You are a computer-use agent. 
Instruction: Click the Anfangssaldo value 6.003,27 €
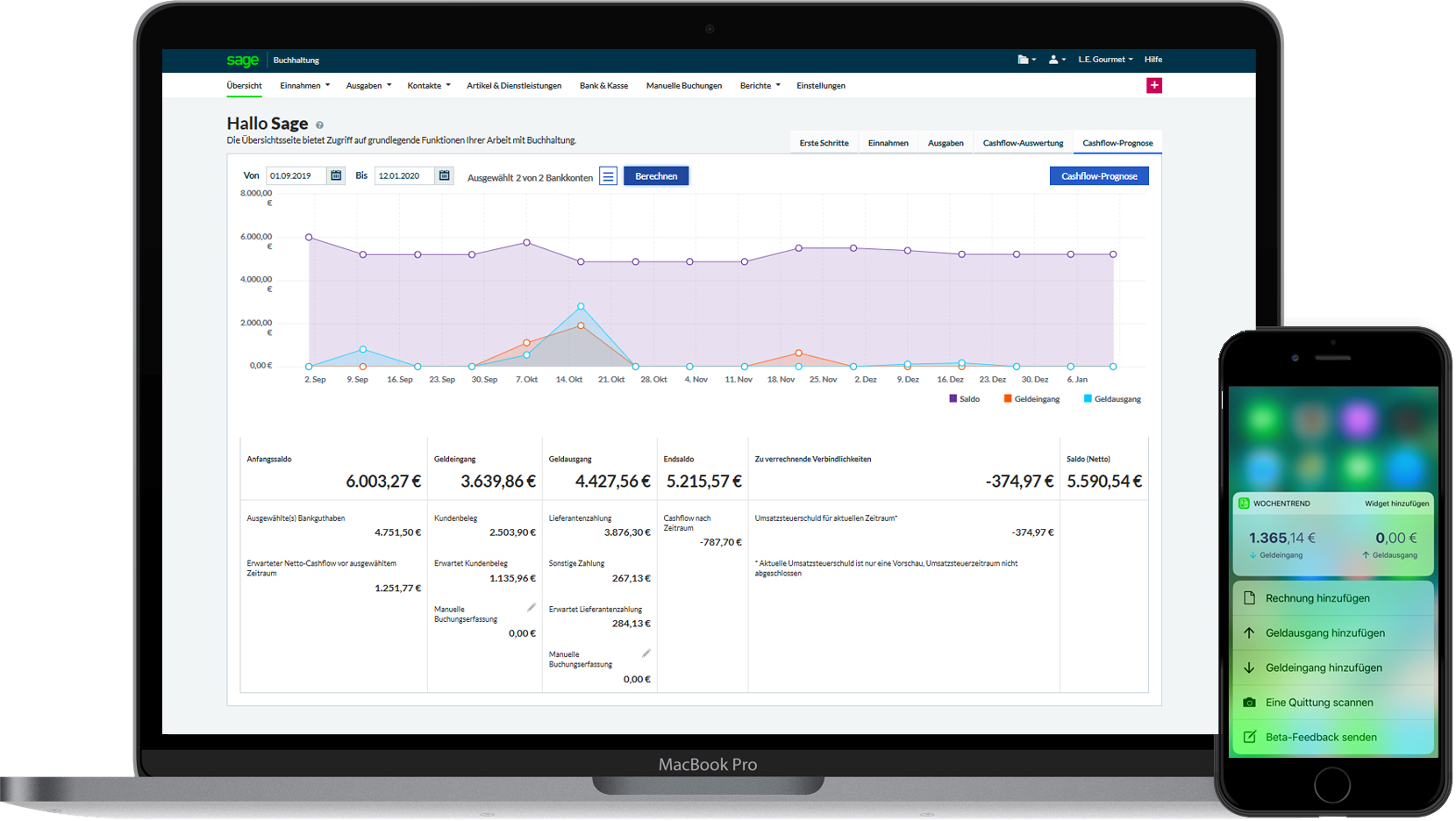[383, 481]
